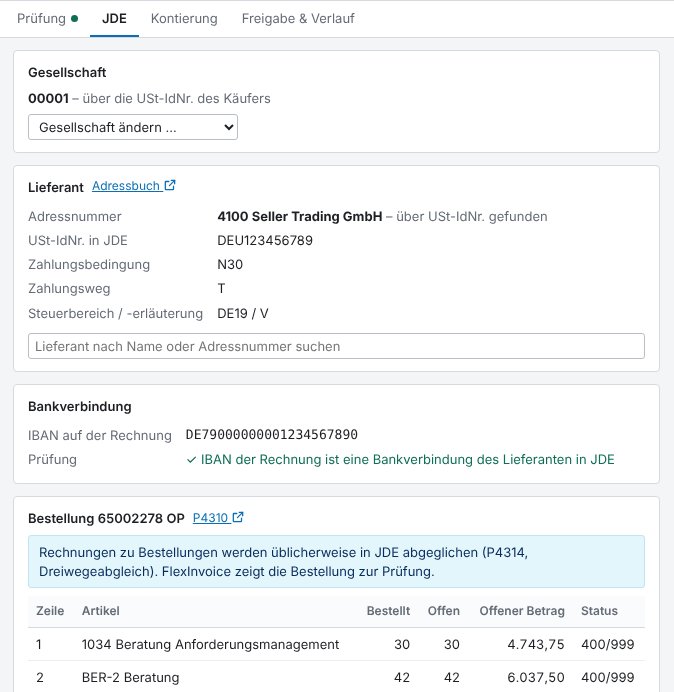Click the Bestellt column header
This screenshot has height=692, width=674.
tap(388, 611)
